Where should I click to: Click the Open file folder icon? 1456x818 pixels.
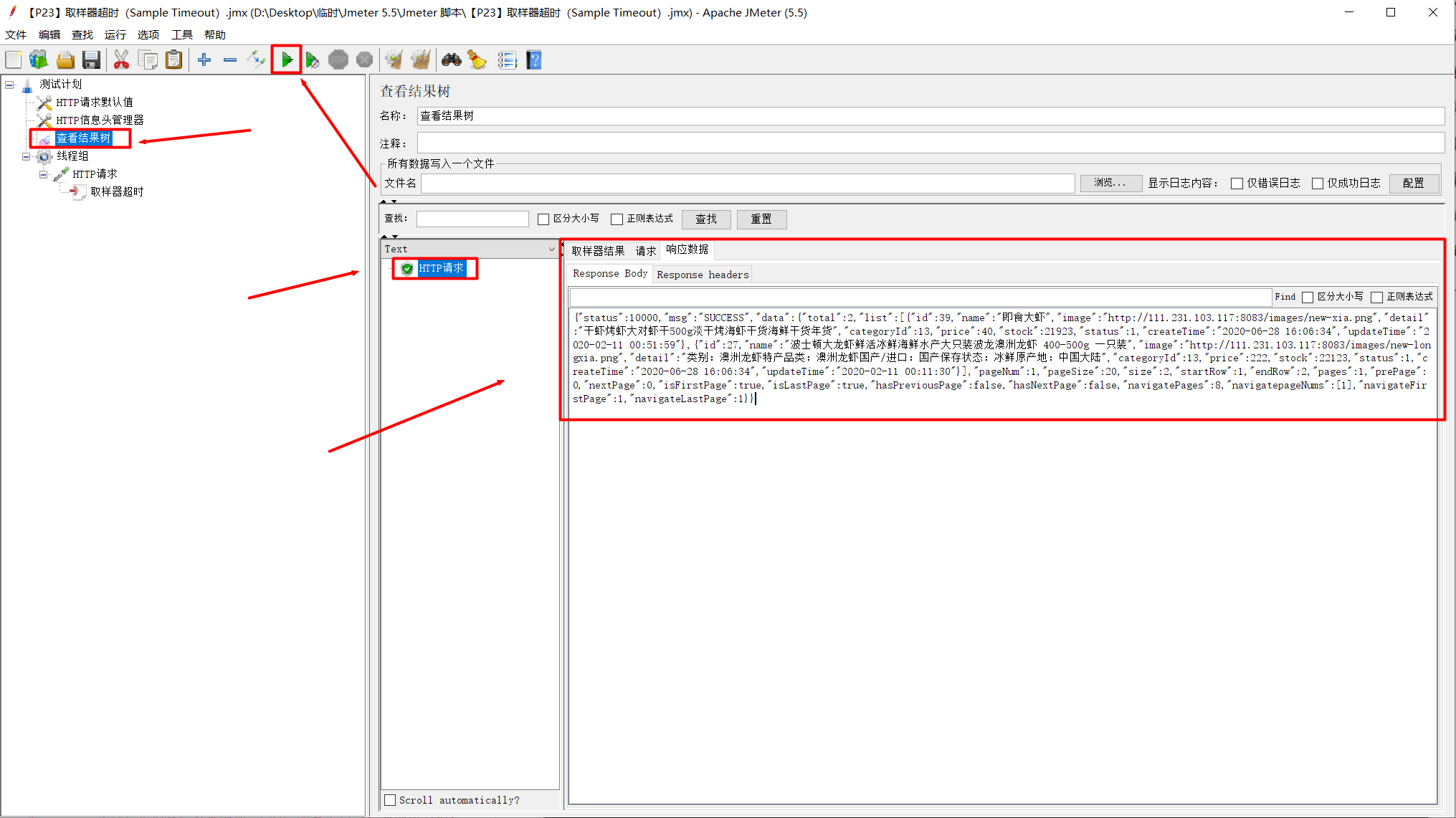65,60
